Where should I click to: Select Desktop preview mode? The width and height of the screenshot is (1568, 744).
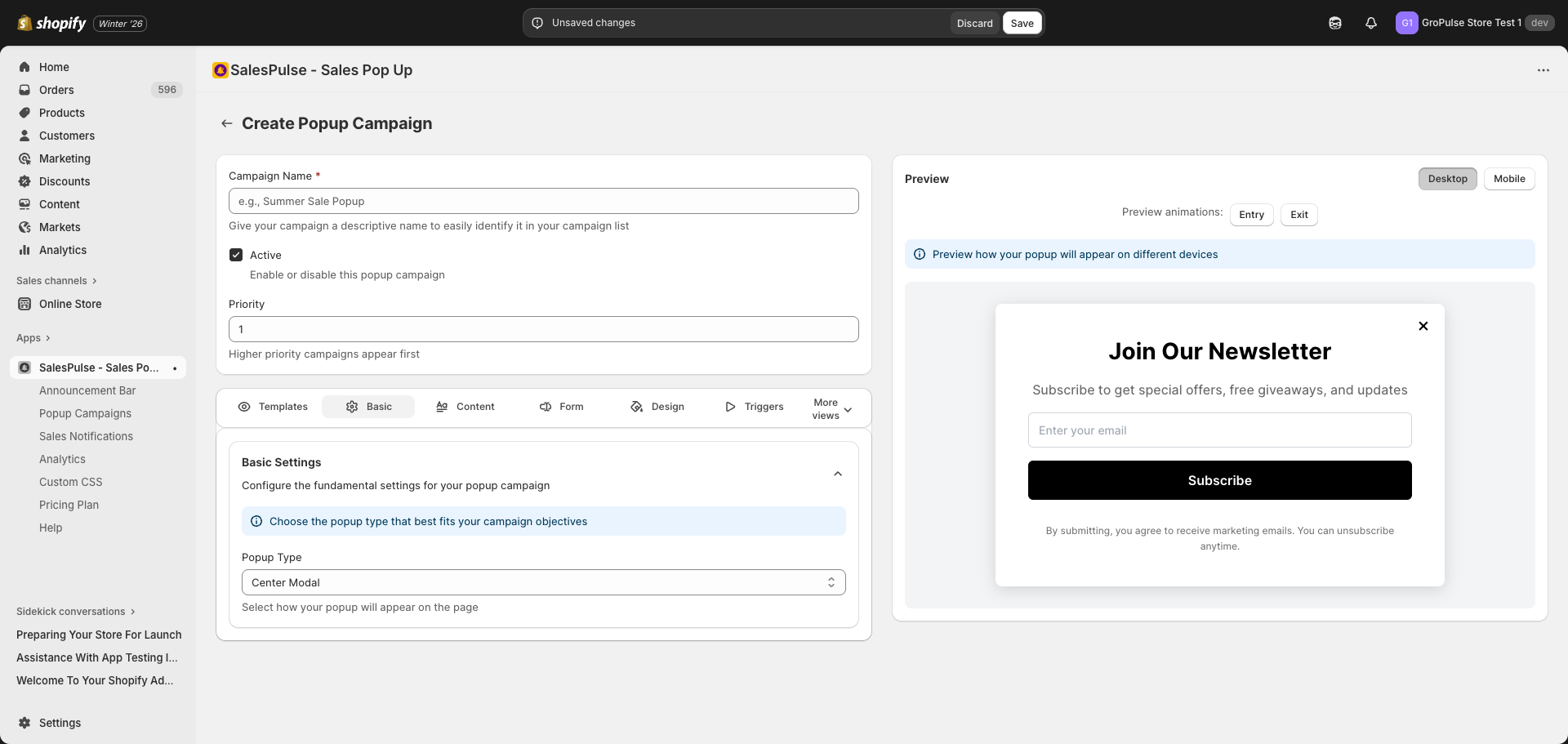tap(1447, 179)
